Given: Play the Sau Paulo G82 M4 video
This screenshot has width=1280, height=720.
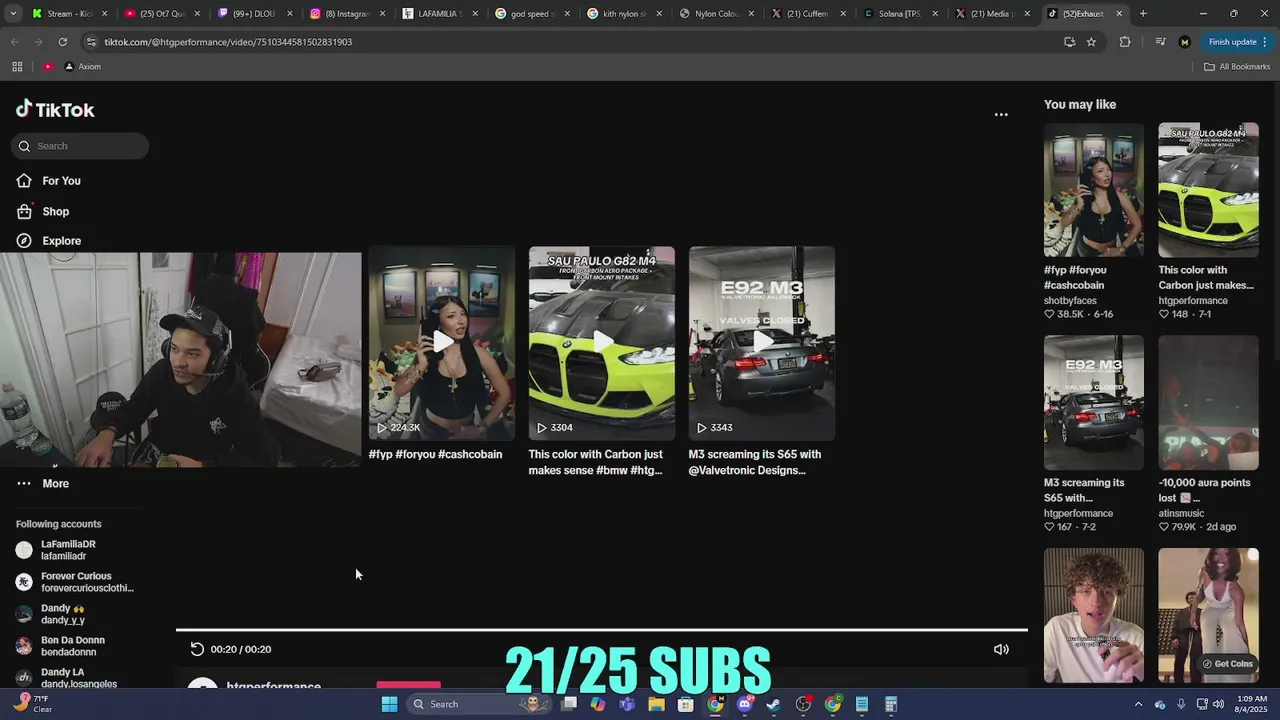Looking at the screenshot, I should [602, 343].
